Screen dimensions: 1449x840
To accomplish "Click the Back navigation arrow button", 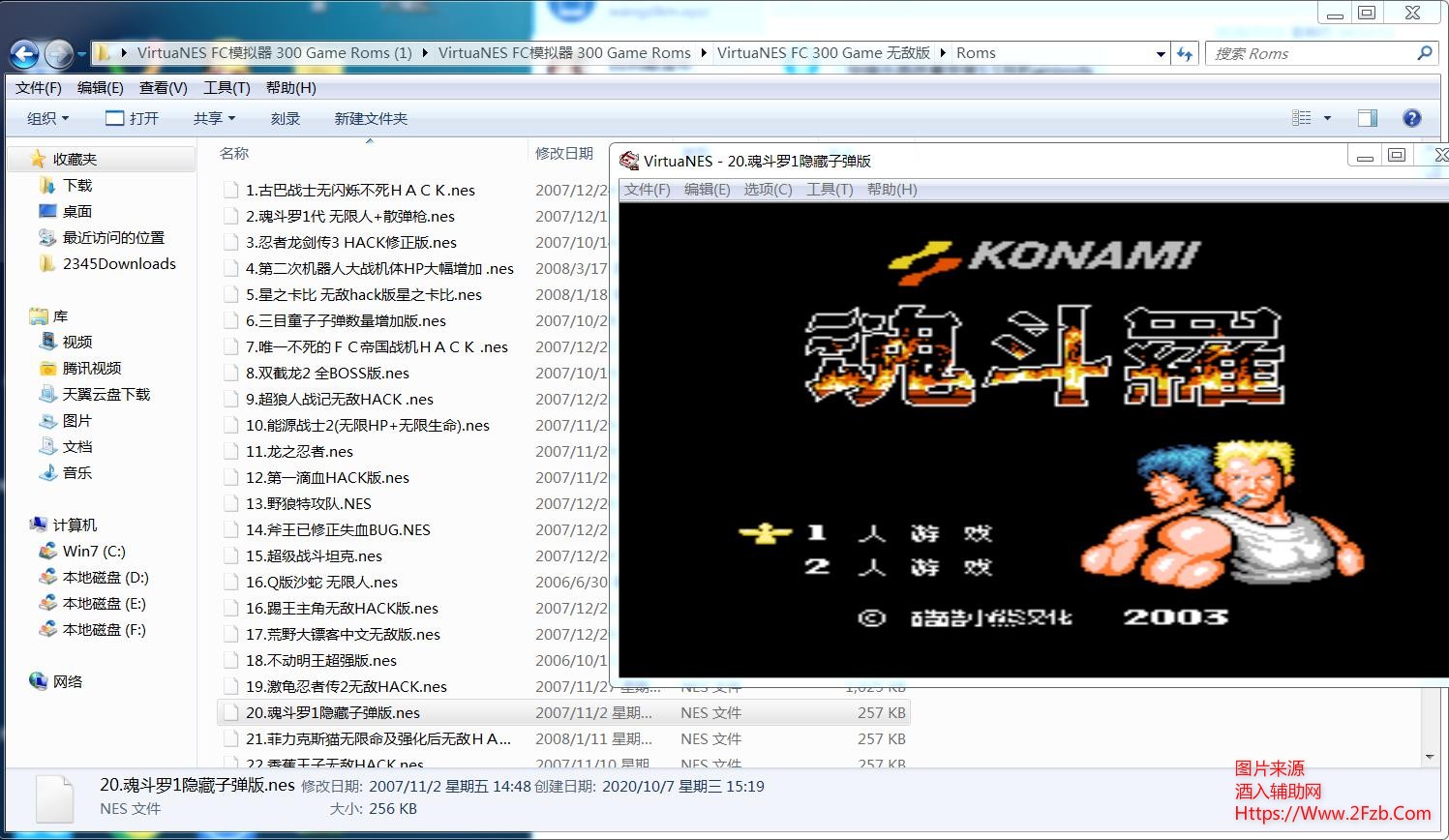I will click(24, 54).
